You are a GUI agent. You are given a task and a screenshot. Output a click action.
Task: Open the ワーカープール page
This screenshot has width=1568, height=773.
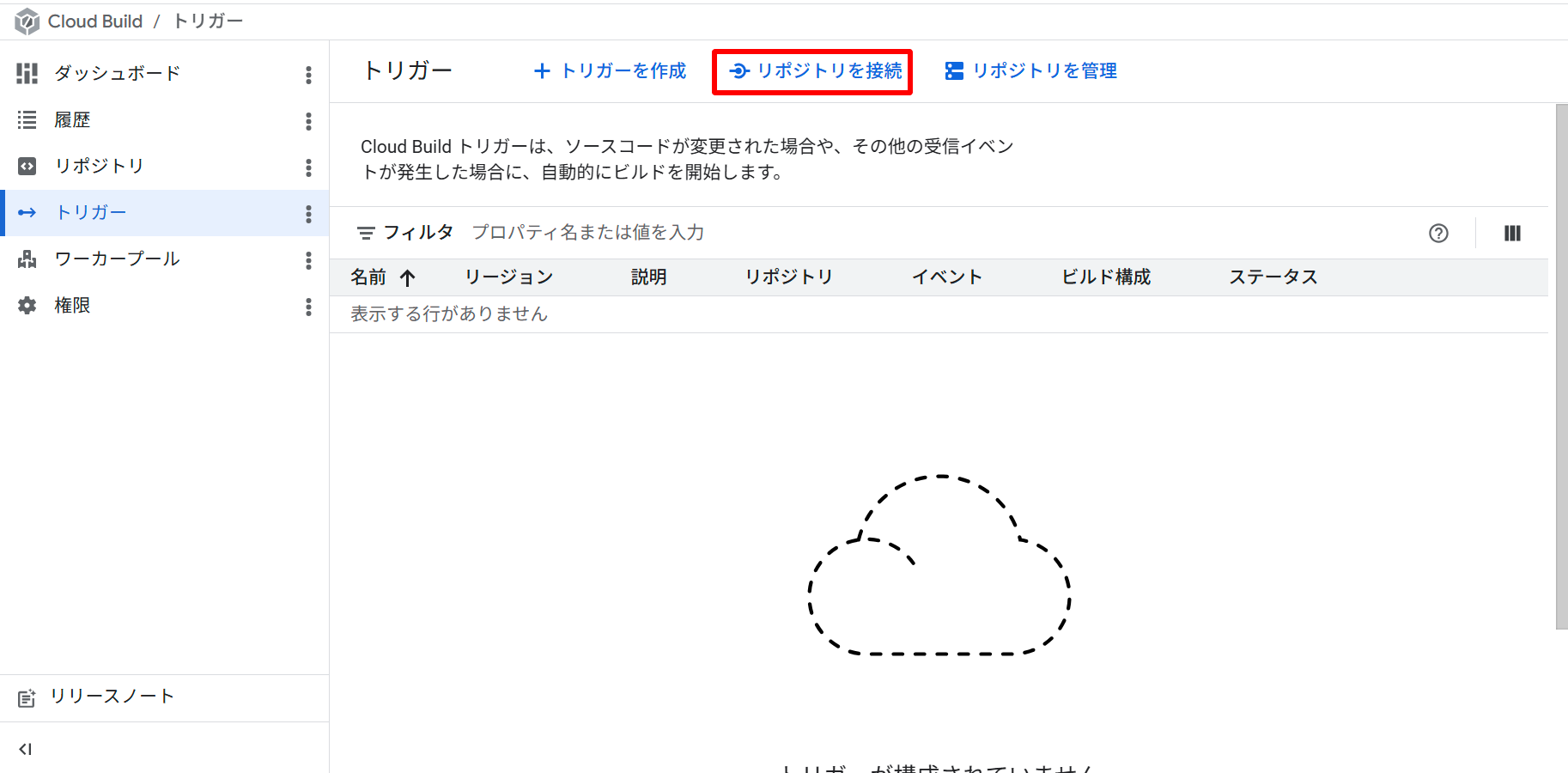point(117,259)
